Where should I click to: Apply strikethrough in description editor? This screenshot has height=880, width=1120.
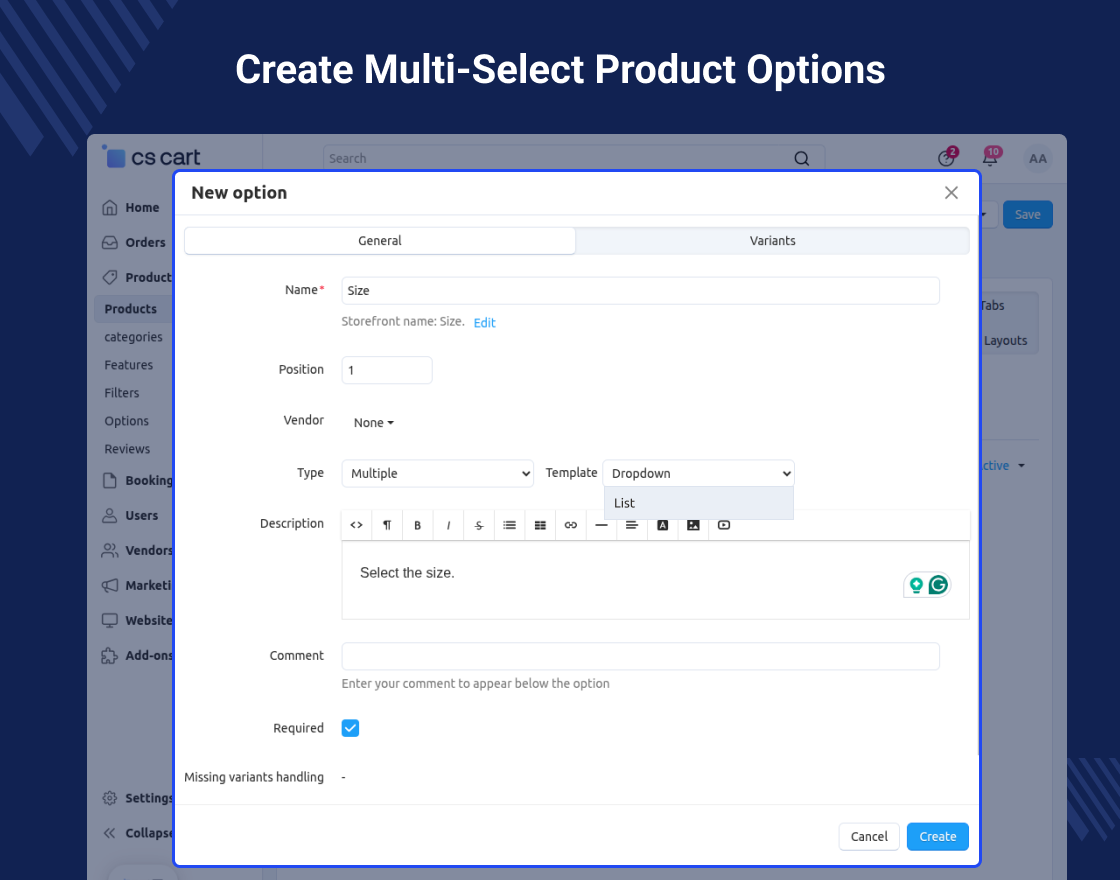click(x=479, y=525)
